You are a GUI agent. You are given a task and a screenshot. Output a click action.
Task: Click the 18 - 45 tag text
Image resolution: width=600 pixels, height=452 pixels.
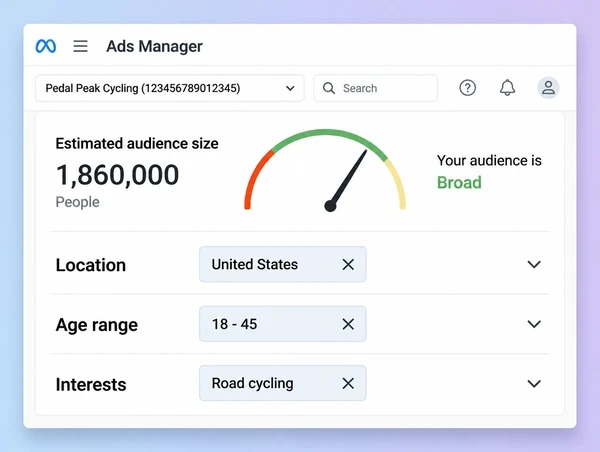coord(235,324)
